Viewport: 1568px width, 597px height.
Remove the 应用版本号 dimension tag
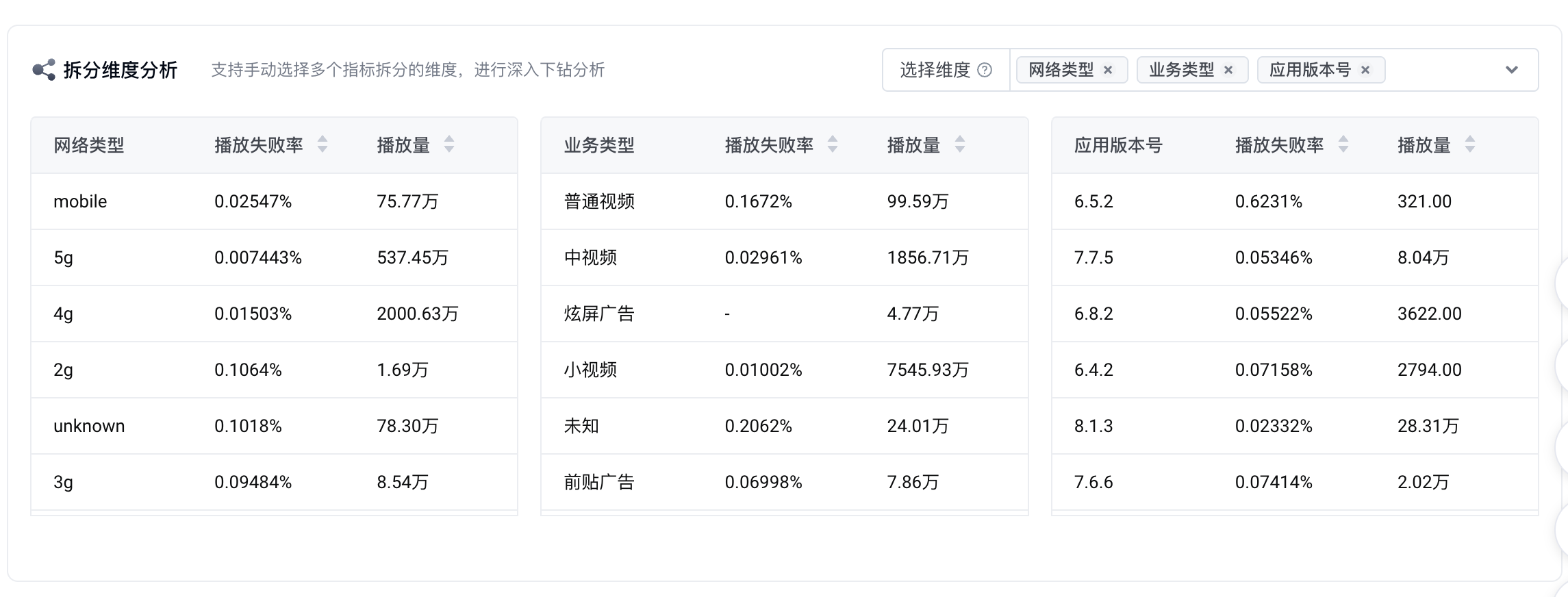(x=1365, y=70)
